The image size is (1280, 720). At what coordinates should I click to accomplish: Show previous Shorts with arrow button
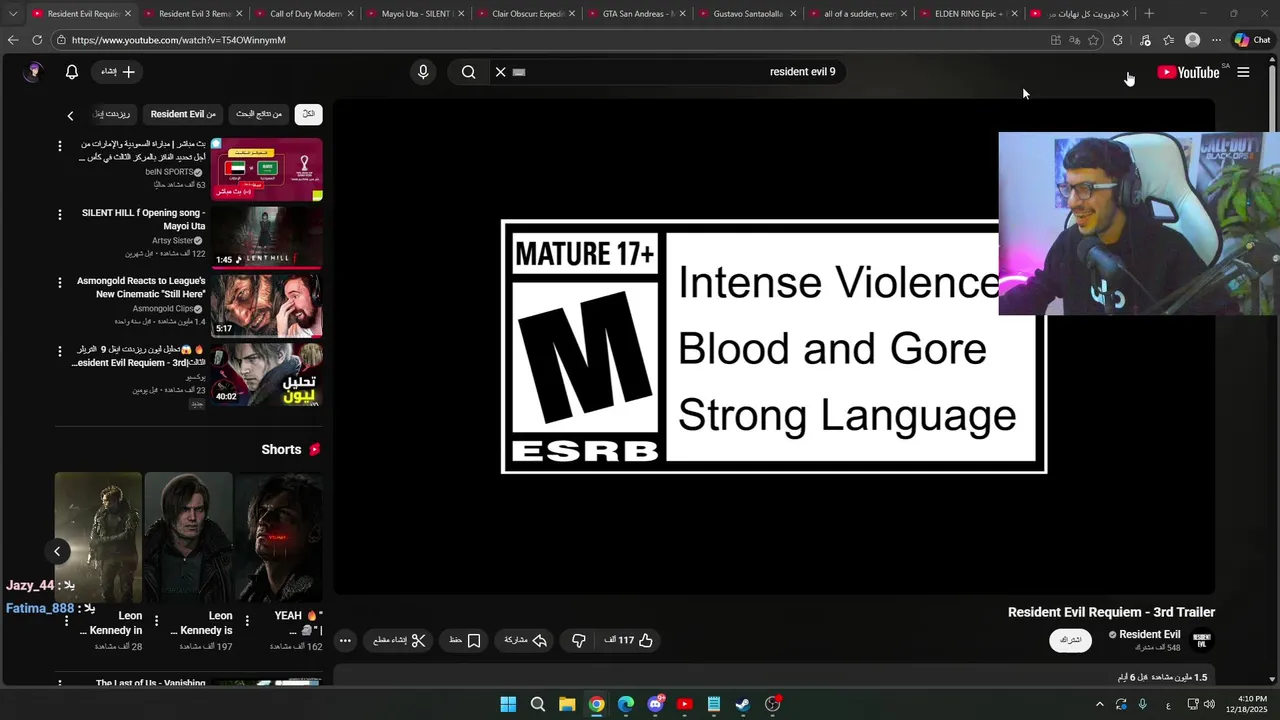click(x=57, y=551)
